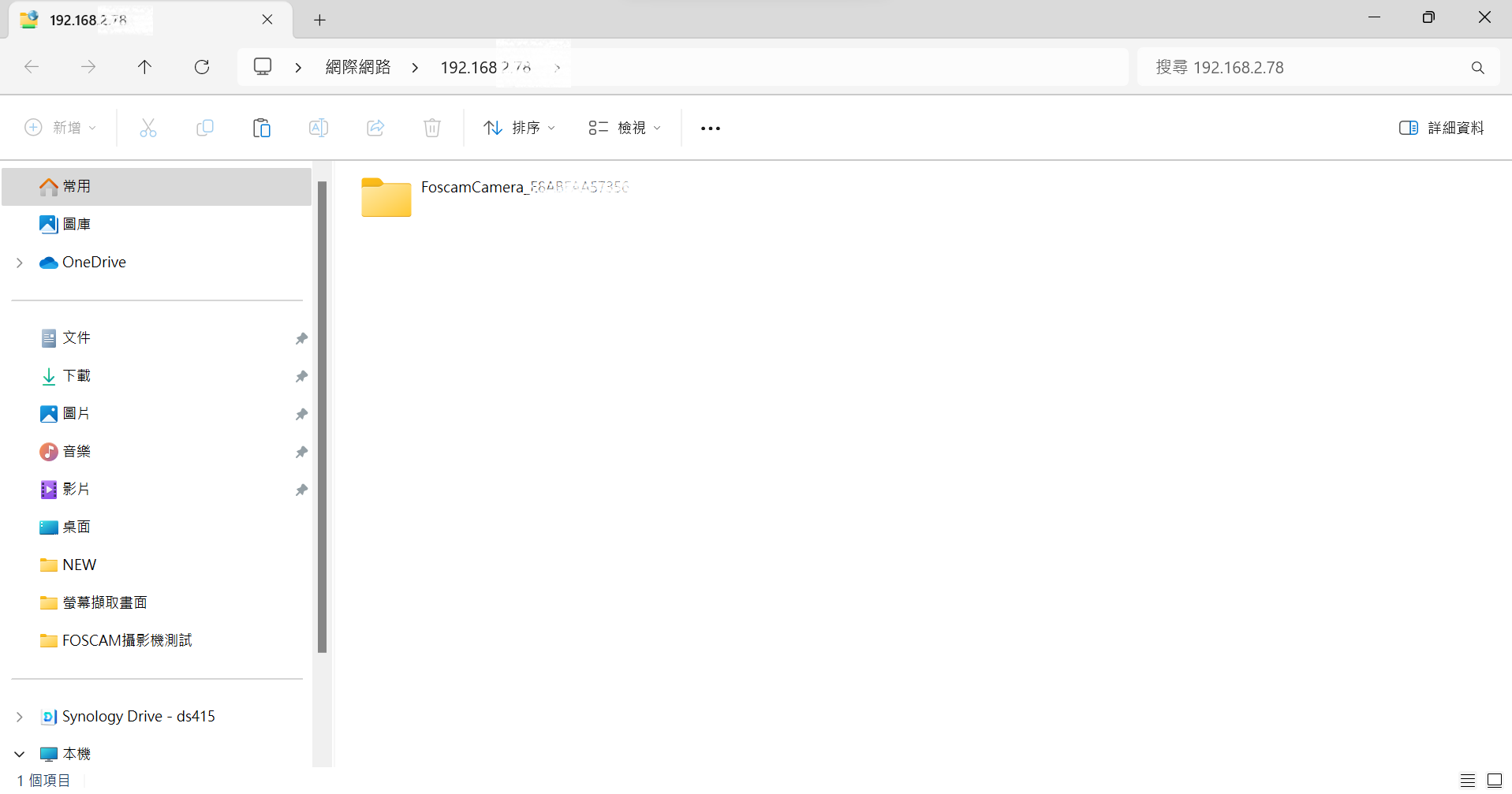Collapse the 本機 tree node

coord(20,754)
